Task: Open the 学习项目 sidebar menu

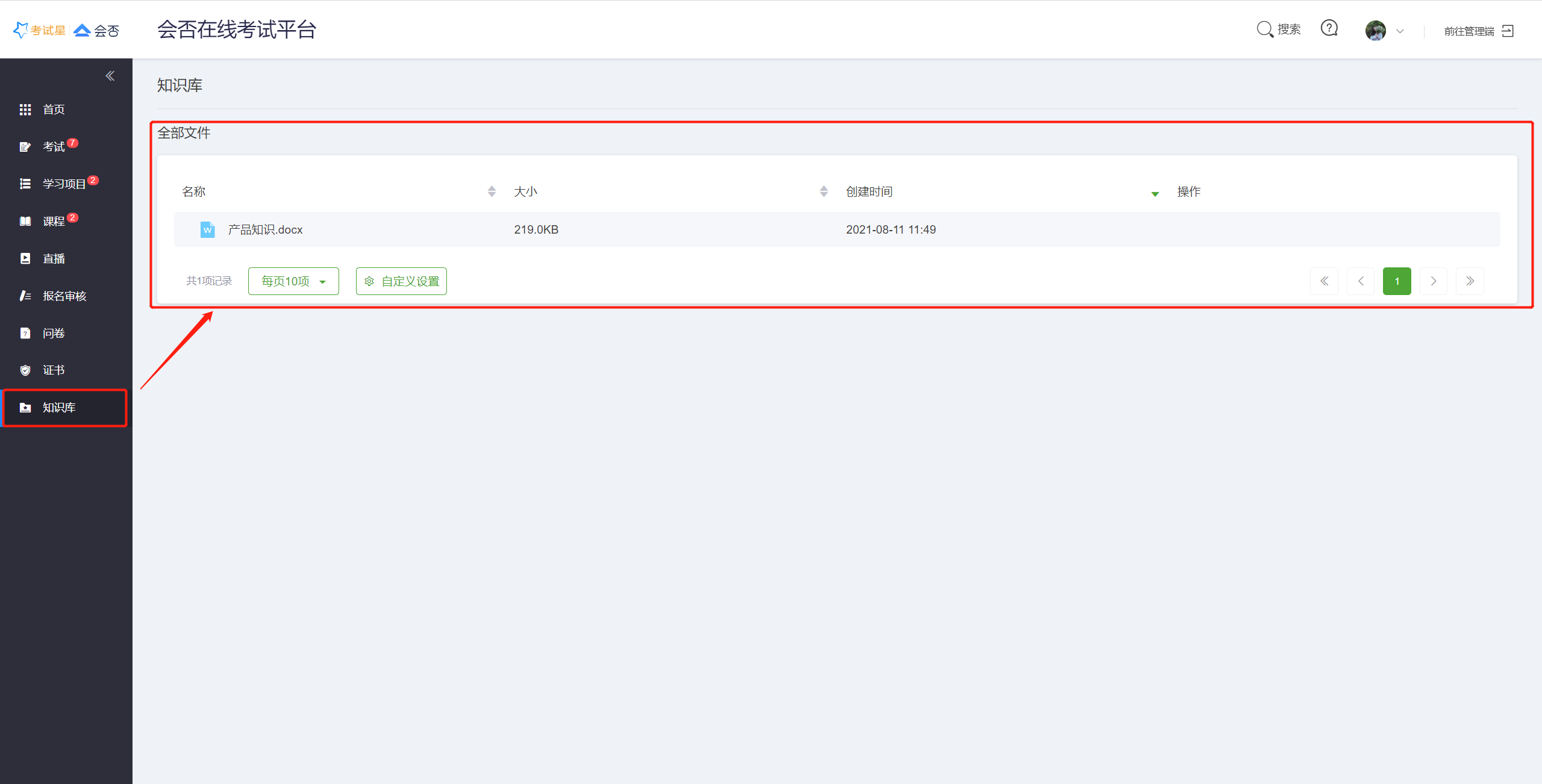Action: point(64,184)
